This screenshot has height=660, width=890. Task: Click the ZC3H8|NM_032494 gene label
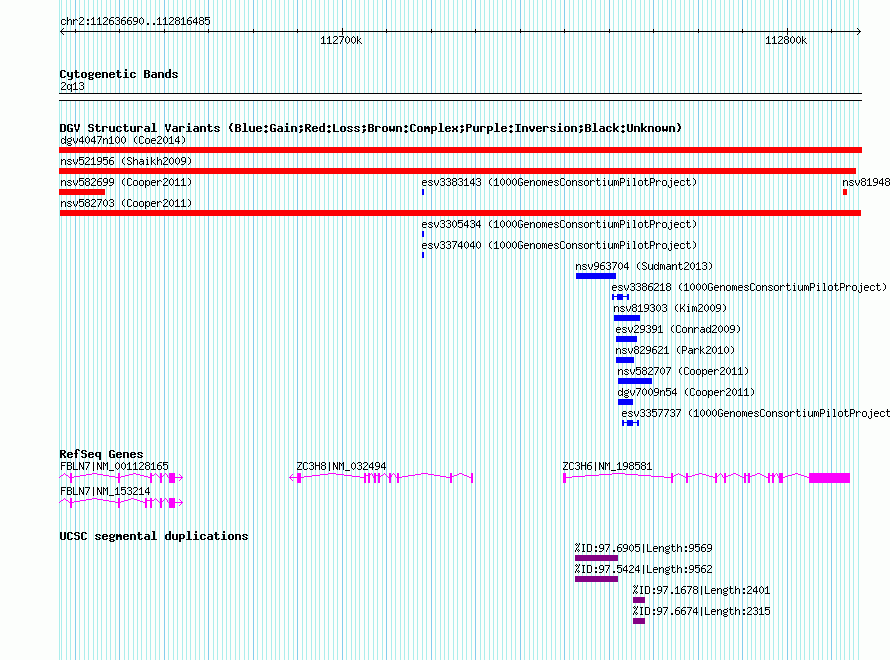pyautogui.click(x=341, y=466)
